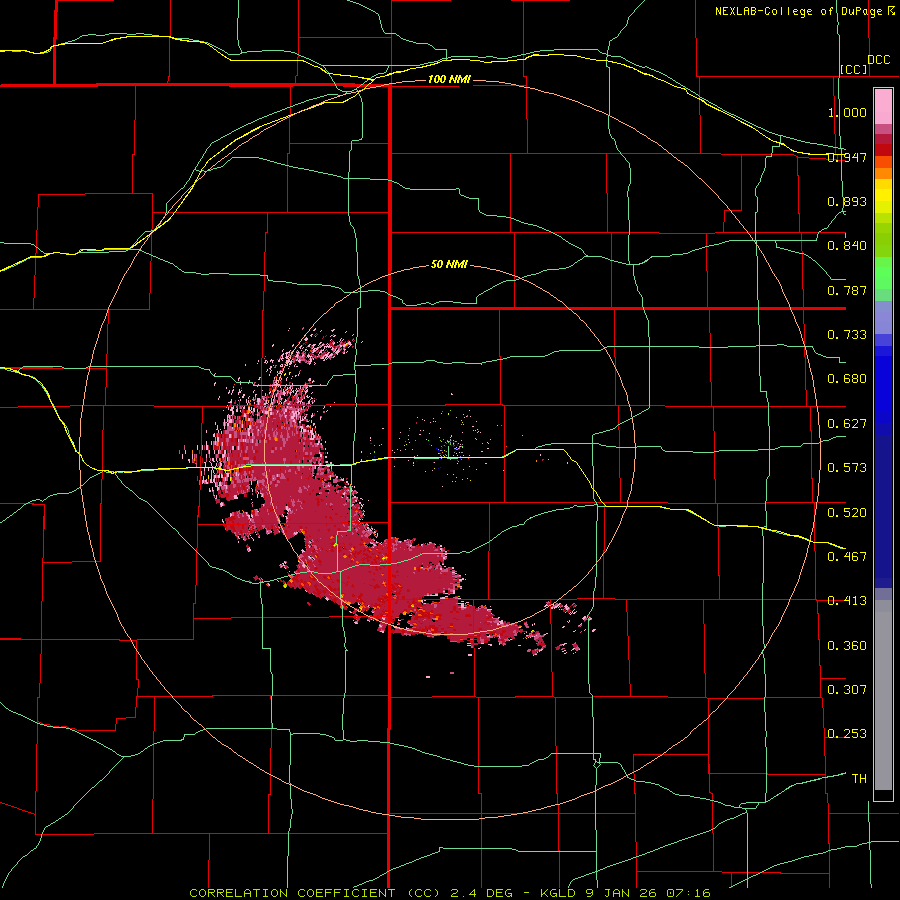Click the 0.253 scale value
900x900 pixels.
(847, 734)
